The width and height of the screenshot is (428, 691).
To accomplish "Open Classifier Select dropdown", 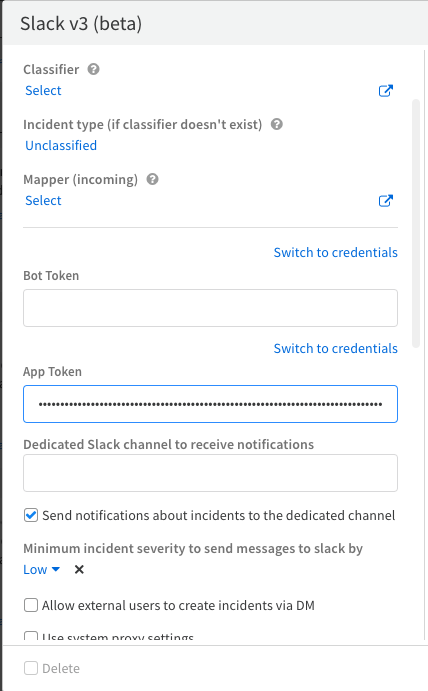I will pos(43,90).
